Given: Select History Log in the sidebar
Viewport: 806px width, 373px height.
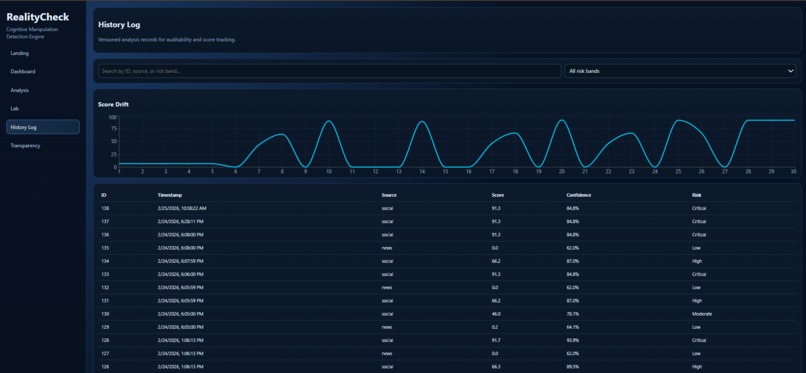Looking at the screenshot, I should pos(43,127).
